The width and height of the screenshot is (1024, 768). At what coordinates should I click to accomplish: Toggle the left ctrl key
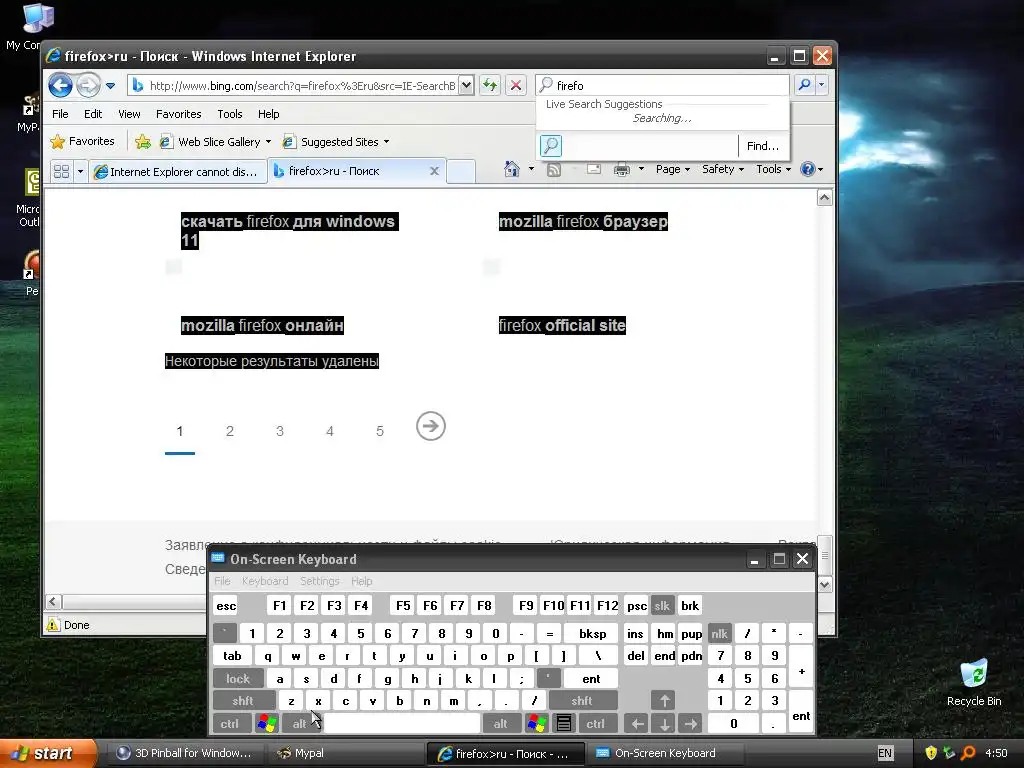click(x=230, y=724)
